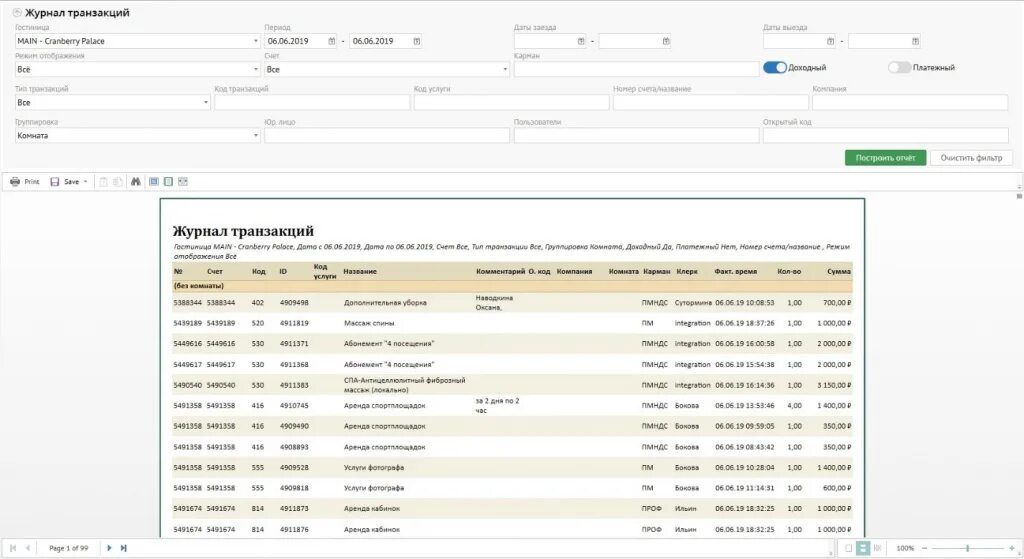Click the Номер счета/название input field
The height and width of the screenshot is (559, 1024).
click(711, 103)
